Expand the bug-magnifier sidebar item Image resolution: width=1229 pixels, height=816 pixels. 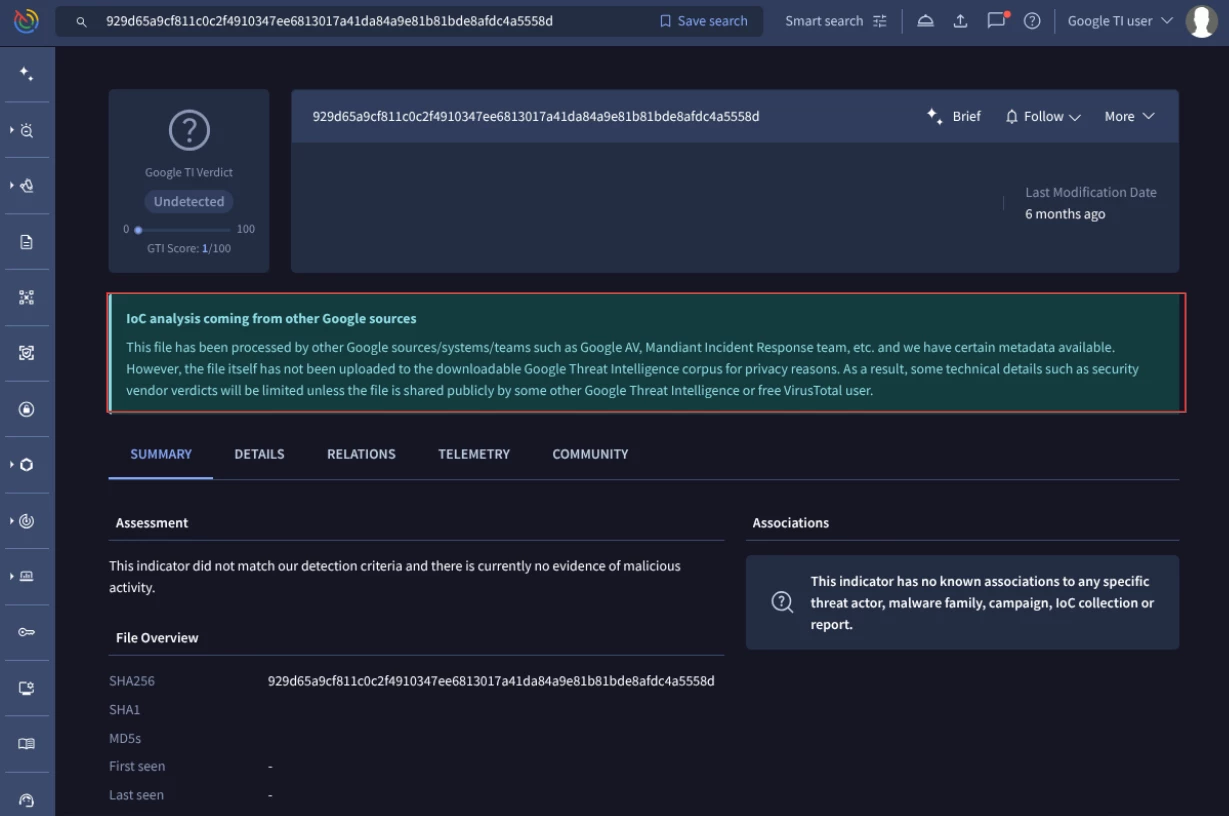pos(27,130)
